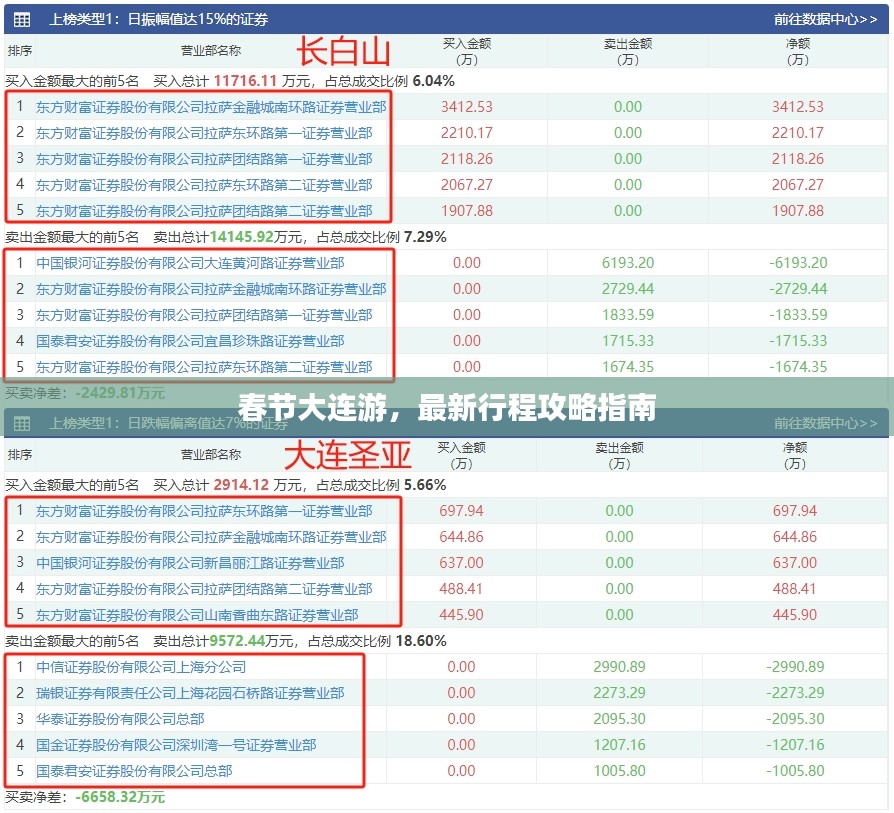Click 买入金额(万) header in 日振幅值达15% table
Screen dimensions: 894x813
(x=467, y=52)
